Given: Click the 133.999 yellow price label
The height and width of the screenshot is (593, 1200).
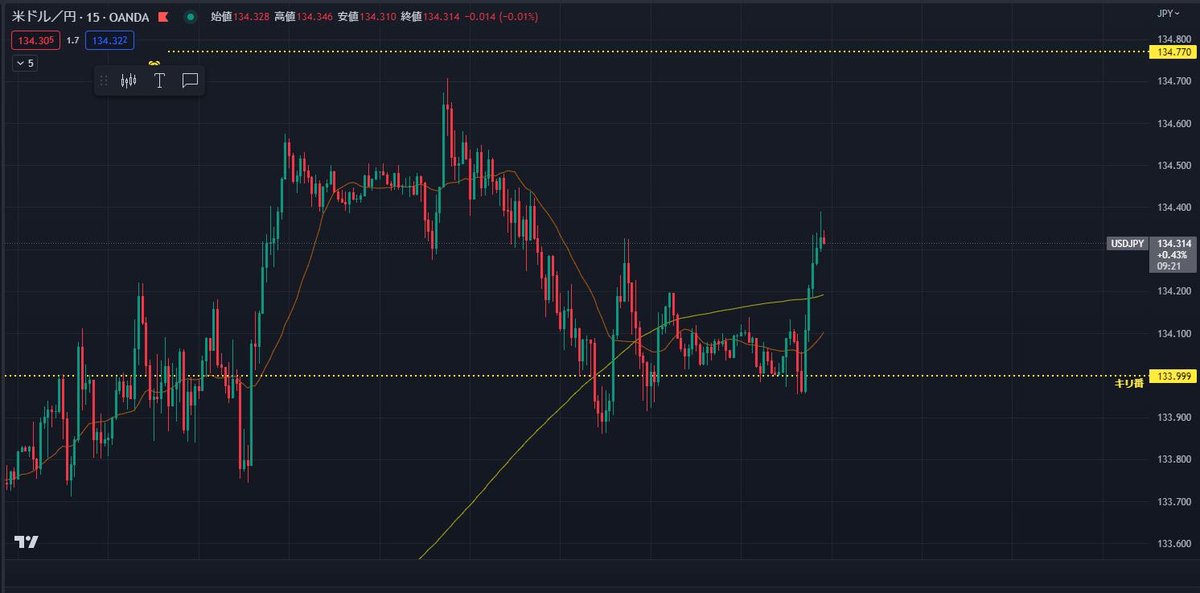Looking at the screenshot, I should pos(1173,376).
